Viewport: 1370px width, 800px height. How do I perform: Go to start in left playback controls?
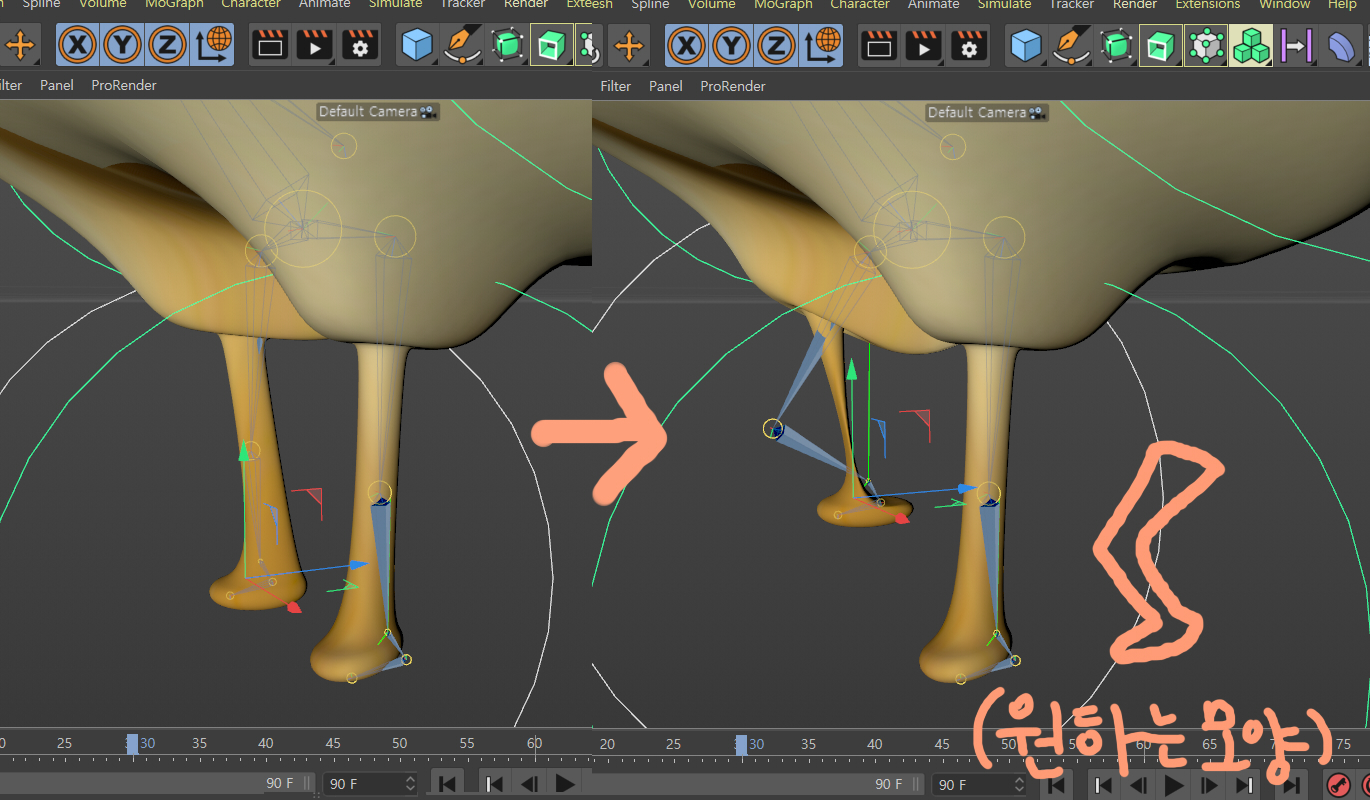click(x=448, y=784)
